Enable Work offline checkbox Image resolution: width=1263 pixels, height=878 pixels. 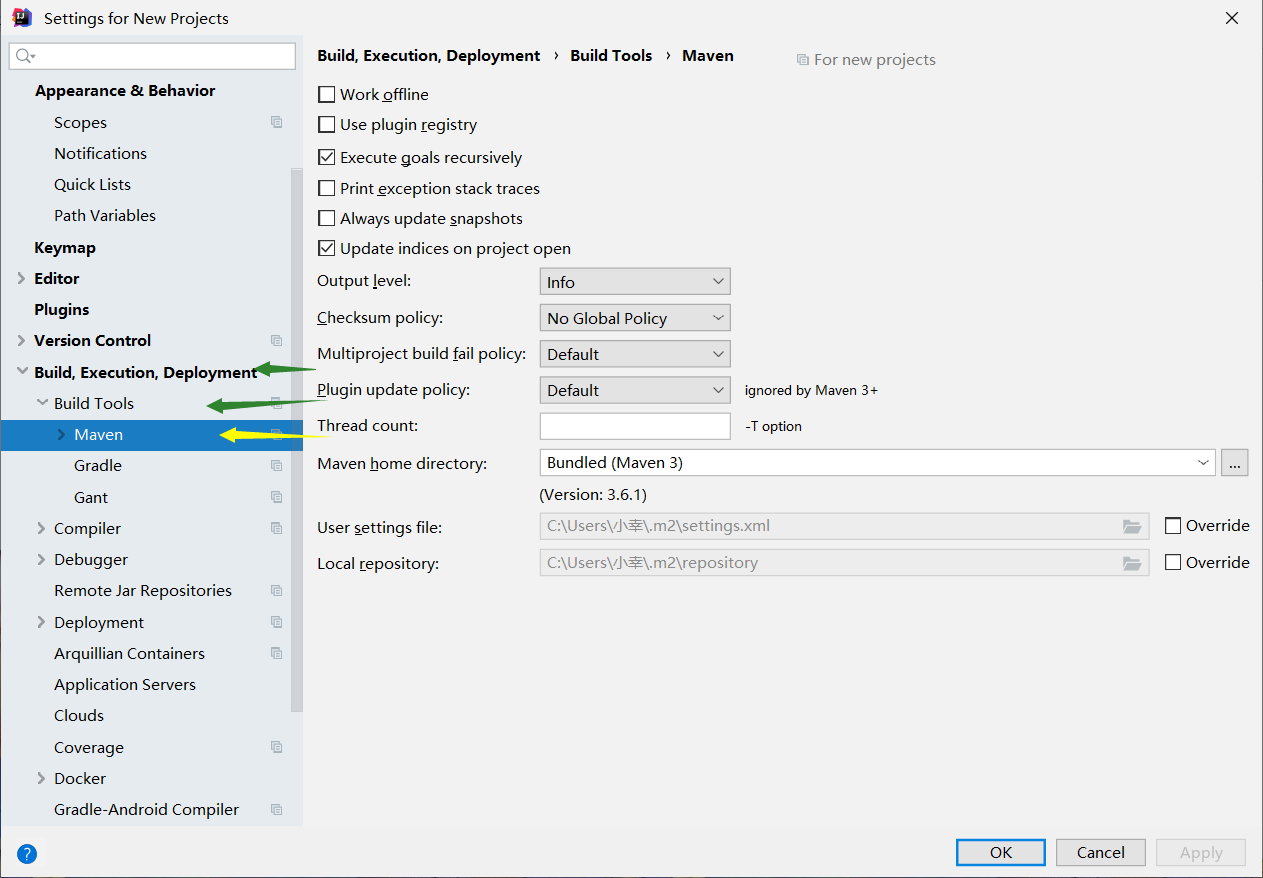pyautogui.click(x=326, y=94)
